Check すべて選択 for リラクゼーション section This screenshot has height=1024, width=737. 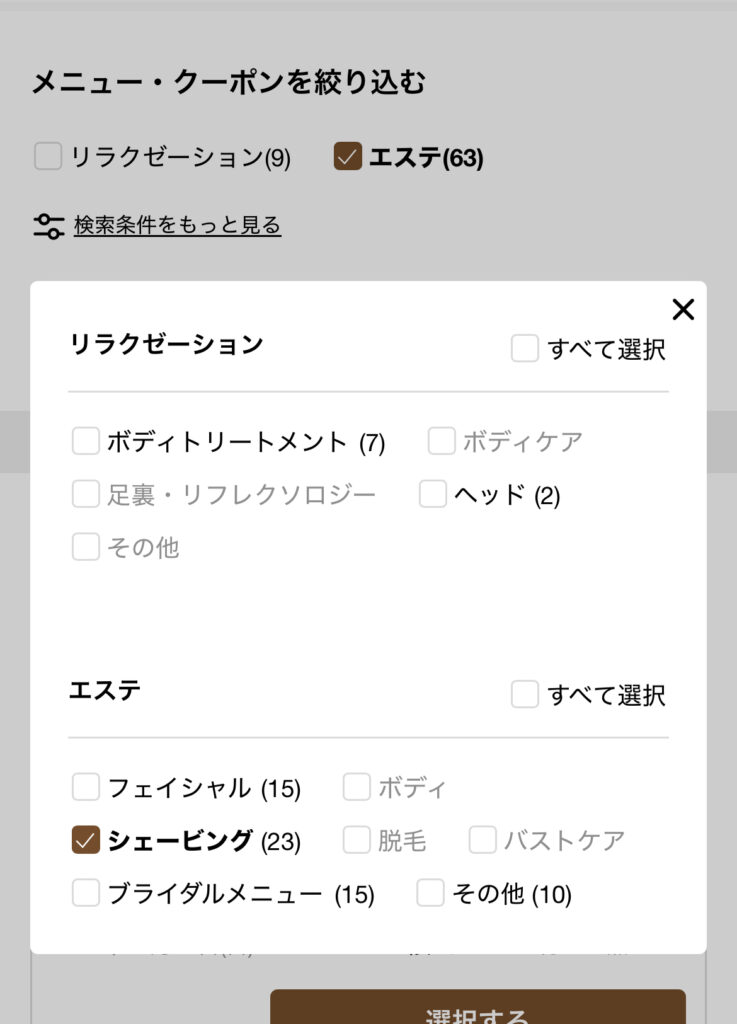pyautogui.click(x=525, y=349)
